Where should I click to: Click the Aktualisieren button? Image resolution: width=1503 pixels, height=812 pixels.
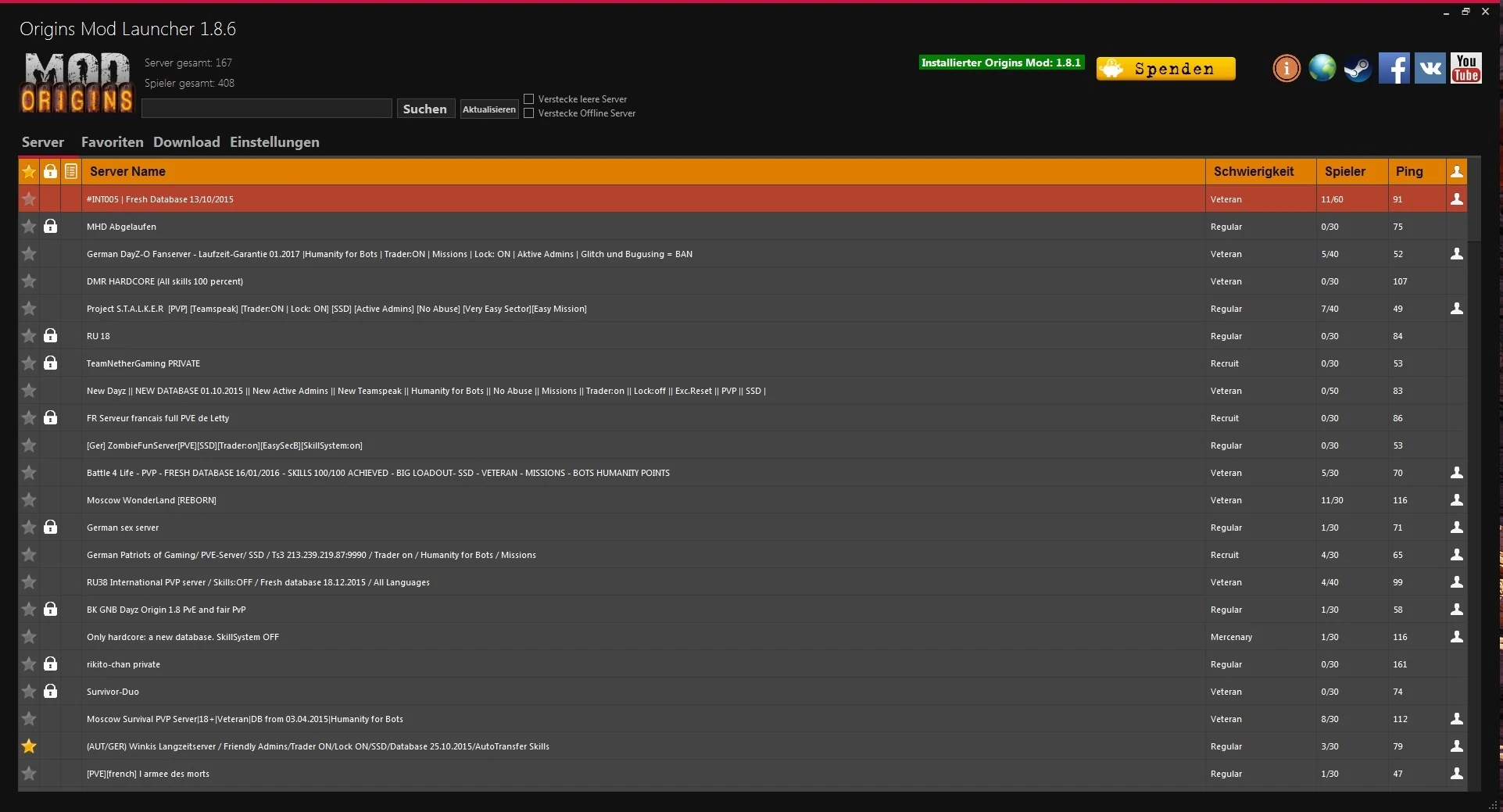(489, 109)
